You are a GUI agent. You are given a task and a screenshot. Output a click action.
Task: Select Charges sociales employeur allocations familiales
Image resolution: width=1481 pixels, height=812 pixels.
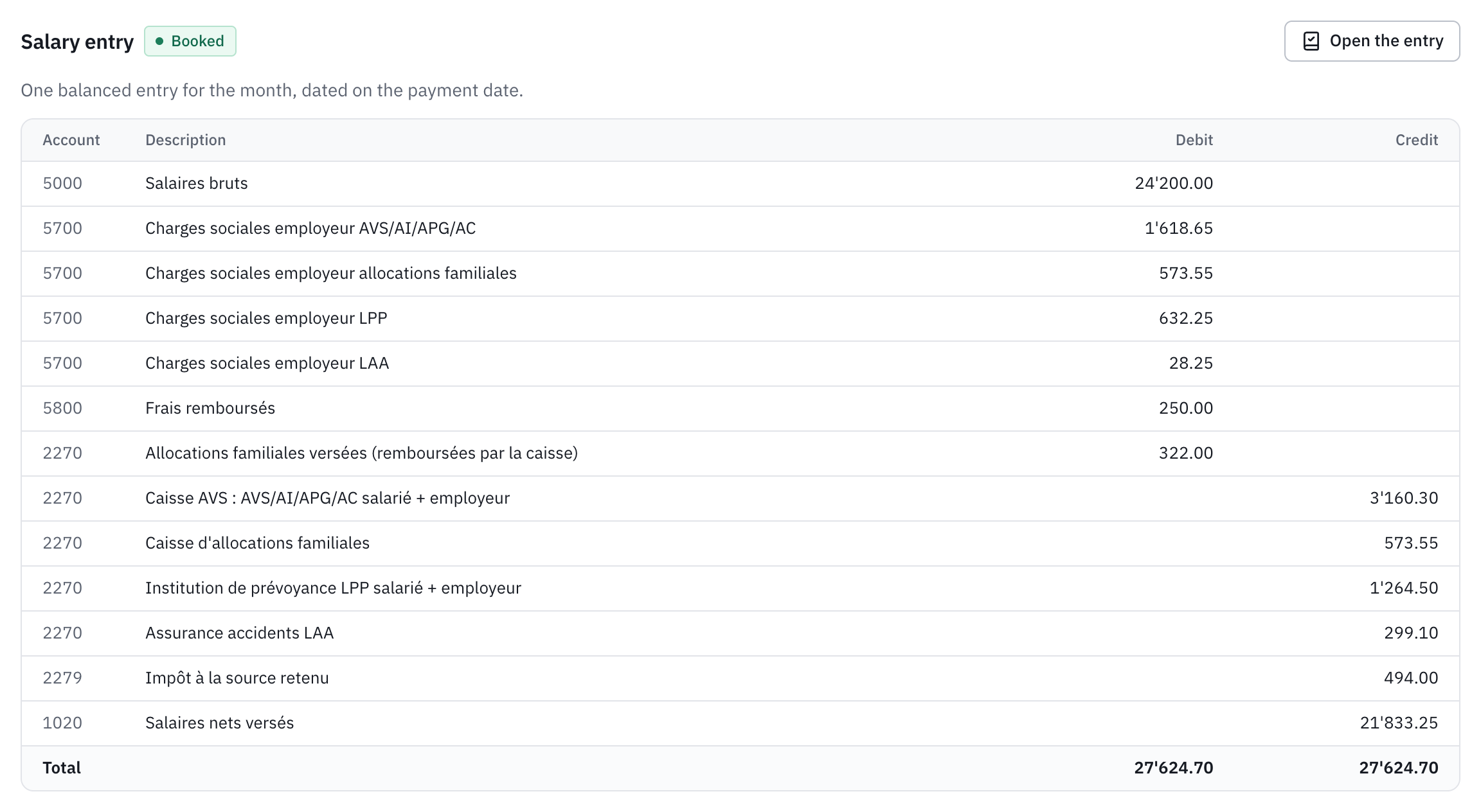(x=331, y=273)
